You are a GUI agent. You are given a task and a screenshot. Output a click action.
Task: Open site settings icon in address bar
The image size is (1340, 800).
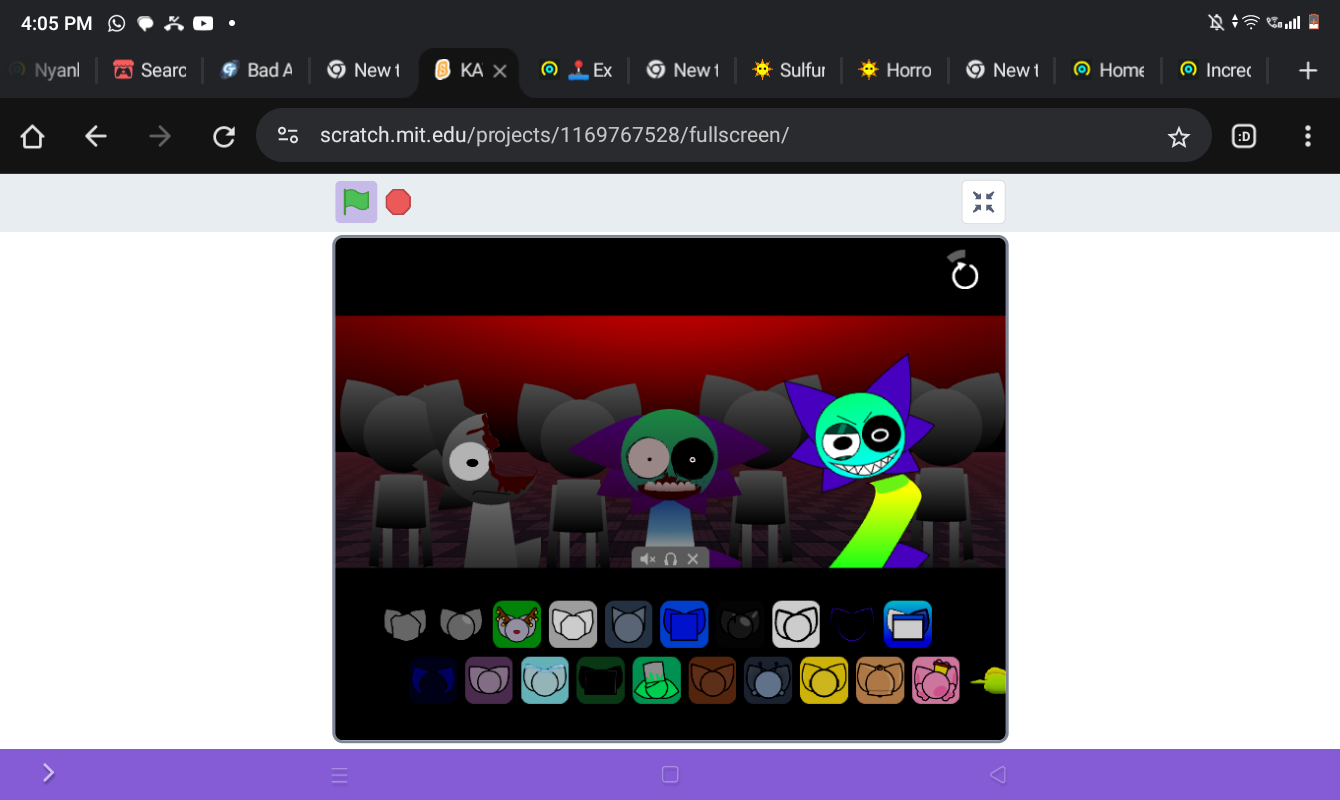click(x=288, y=136)
